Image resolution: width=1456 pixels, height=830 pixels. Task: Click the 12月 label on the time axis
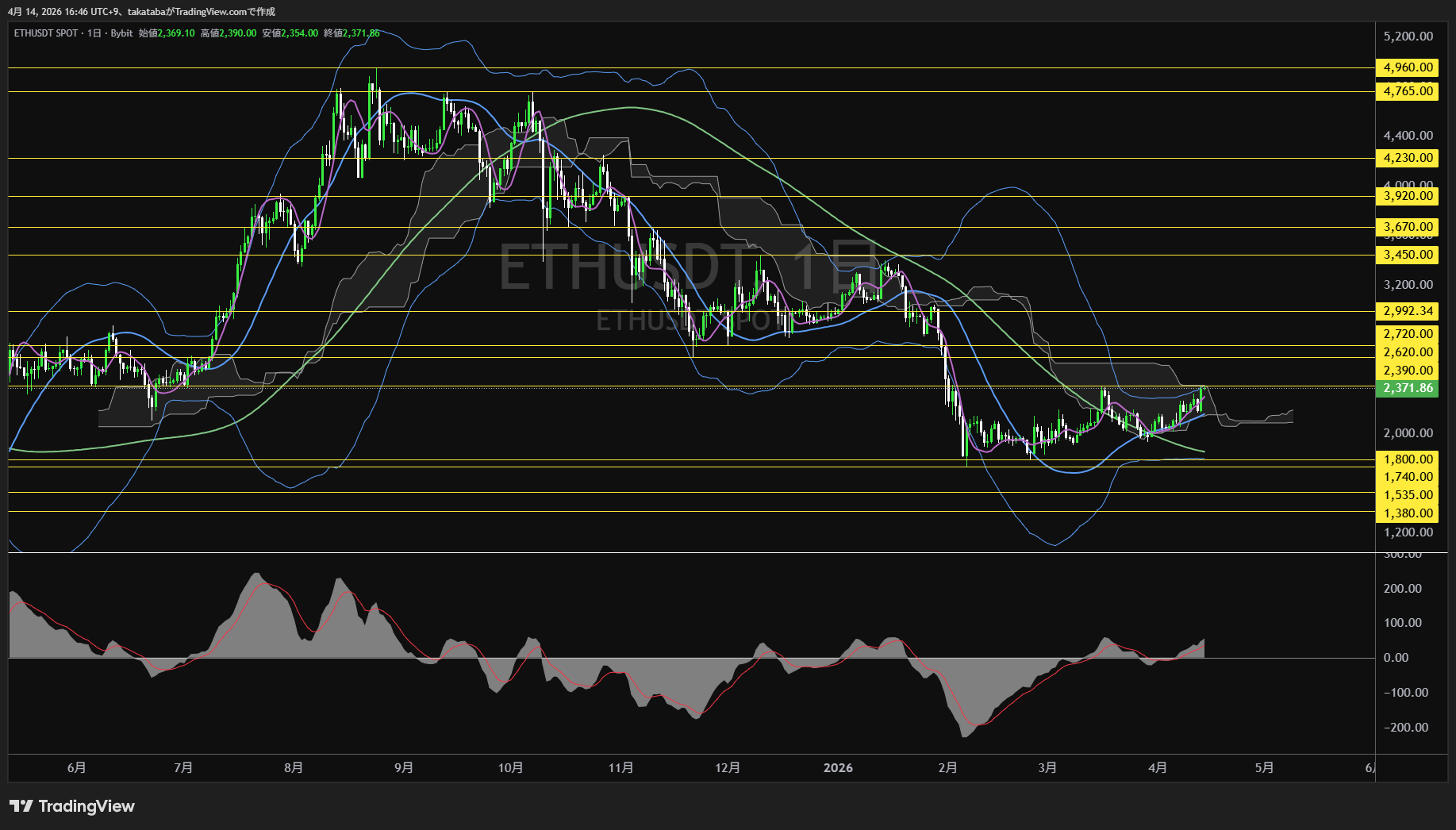pos(728,767)
